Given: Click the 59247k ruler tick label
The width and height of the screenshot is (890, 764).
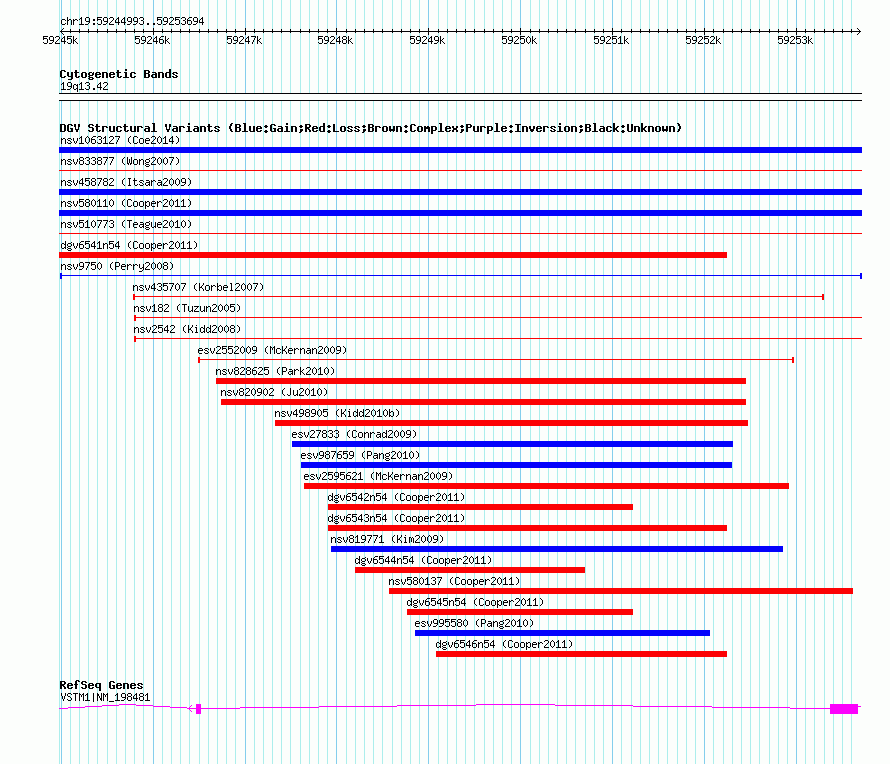Looking at the screenshot, I should coord(244,40).
